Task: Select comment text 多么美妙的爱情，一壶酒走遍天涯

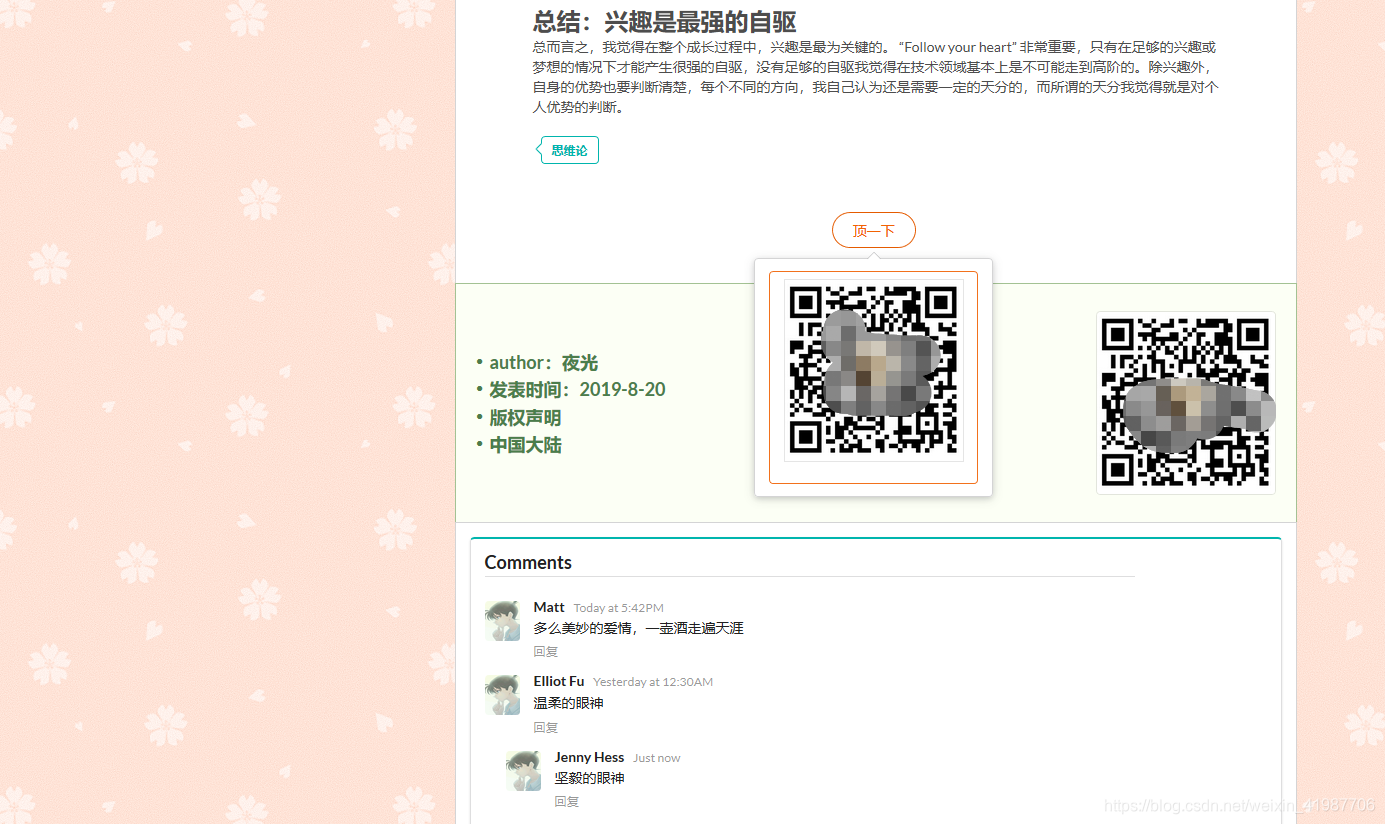Action: point(638,629)
